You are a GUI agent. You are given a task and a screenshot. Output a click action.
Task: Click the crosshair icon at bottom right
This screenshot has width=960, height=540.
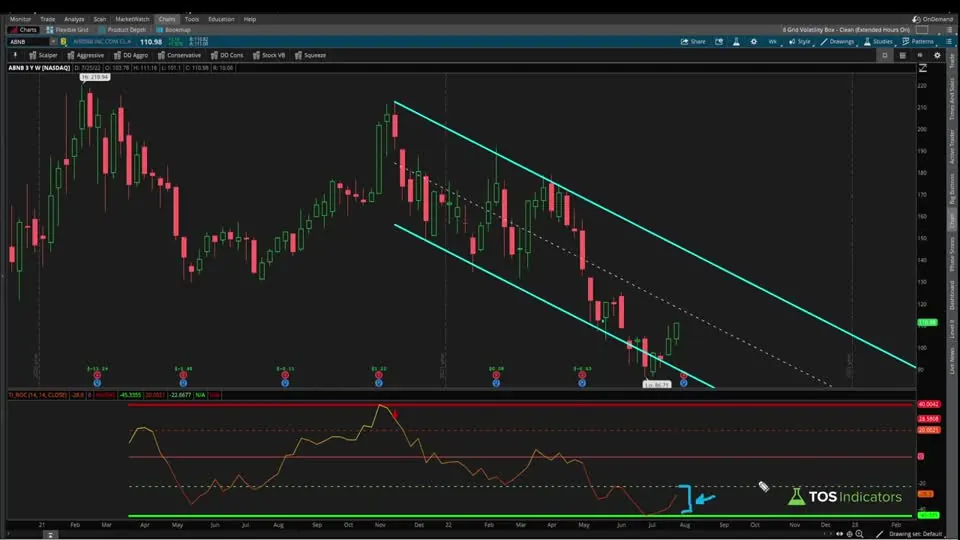coord(849,534)
